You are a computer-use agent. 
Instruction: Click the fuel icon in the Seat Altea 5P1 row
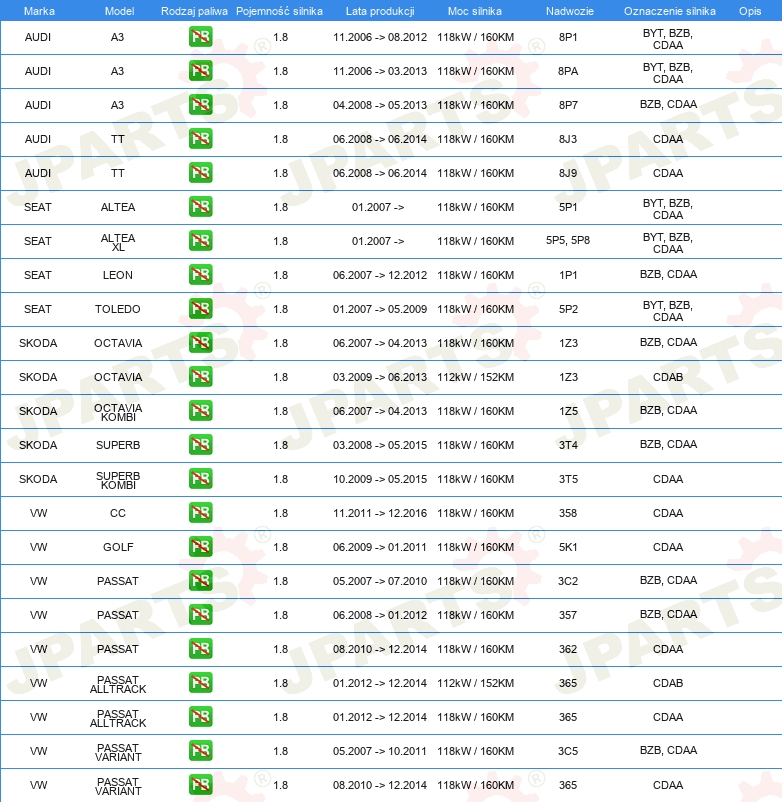coord(200,207)
